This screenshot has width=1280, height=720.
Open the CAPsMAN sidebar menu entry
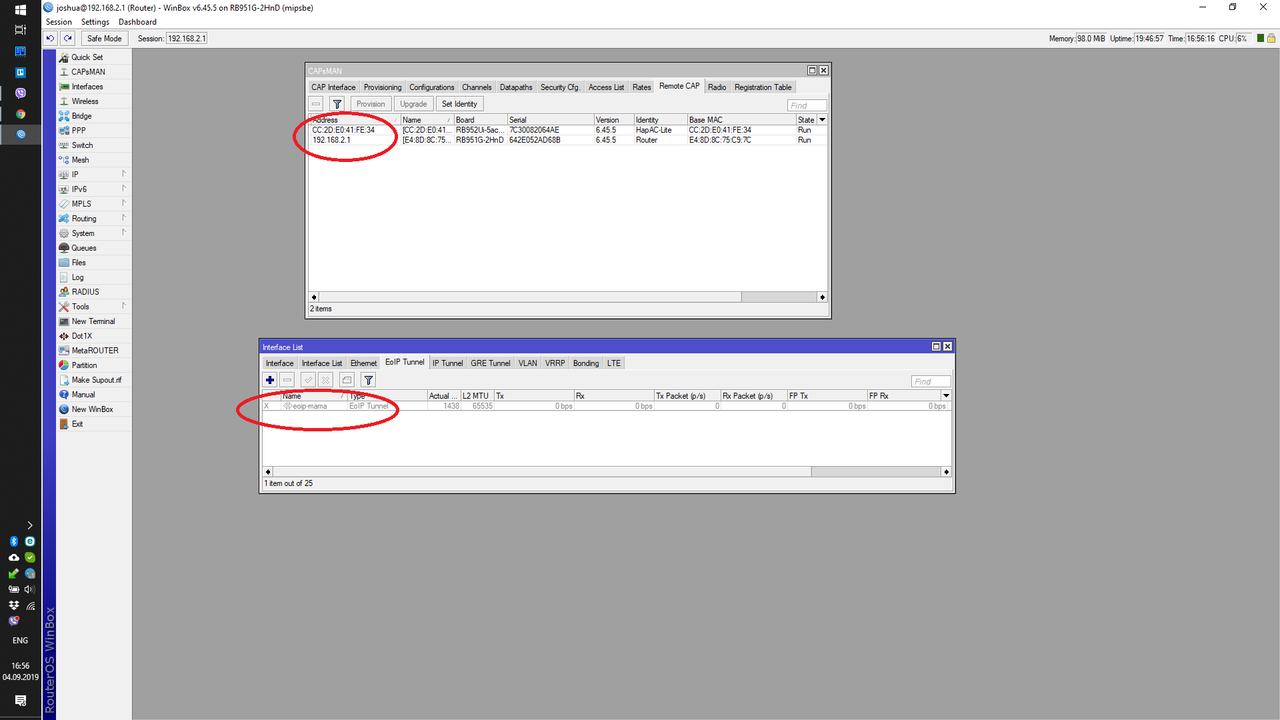pos(88,72)
